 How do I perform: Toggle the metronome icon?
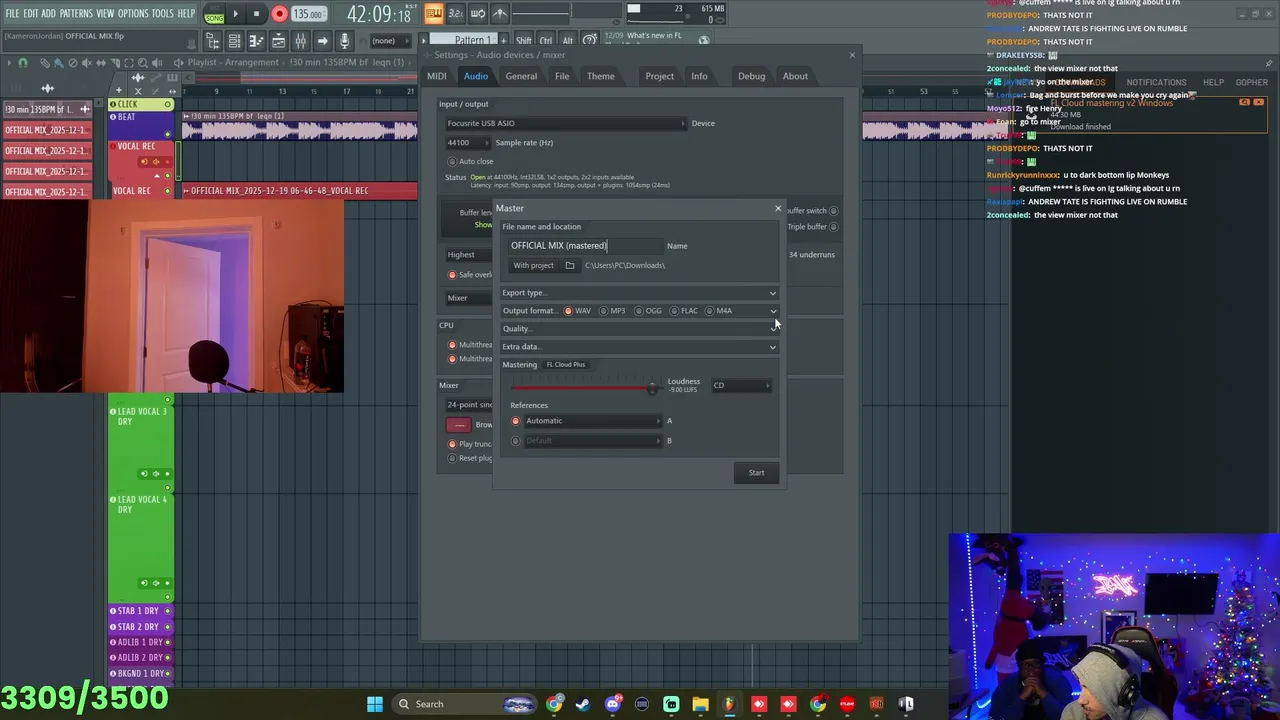tap(500, 13)
